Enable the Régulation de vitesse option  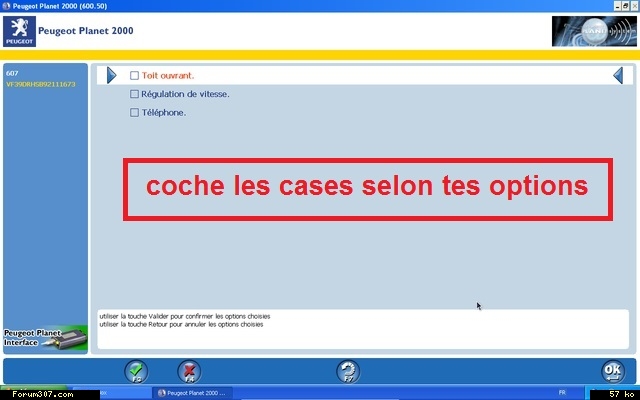[x=135, y=94]
